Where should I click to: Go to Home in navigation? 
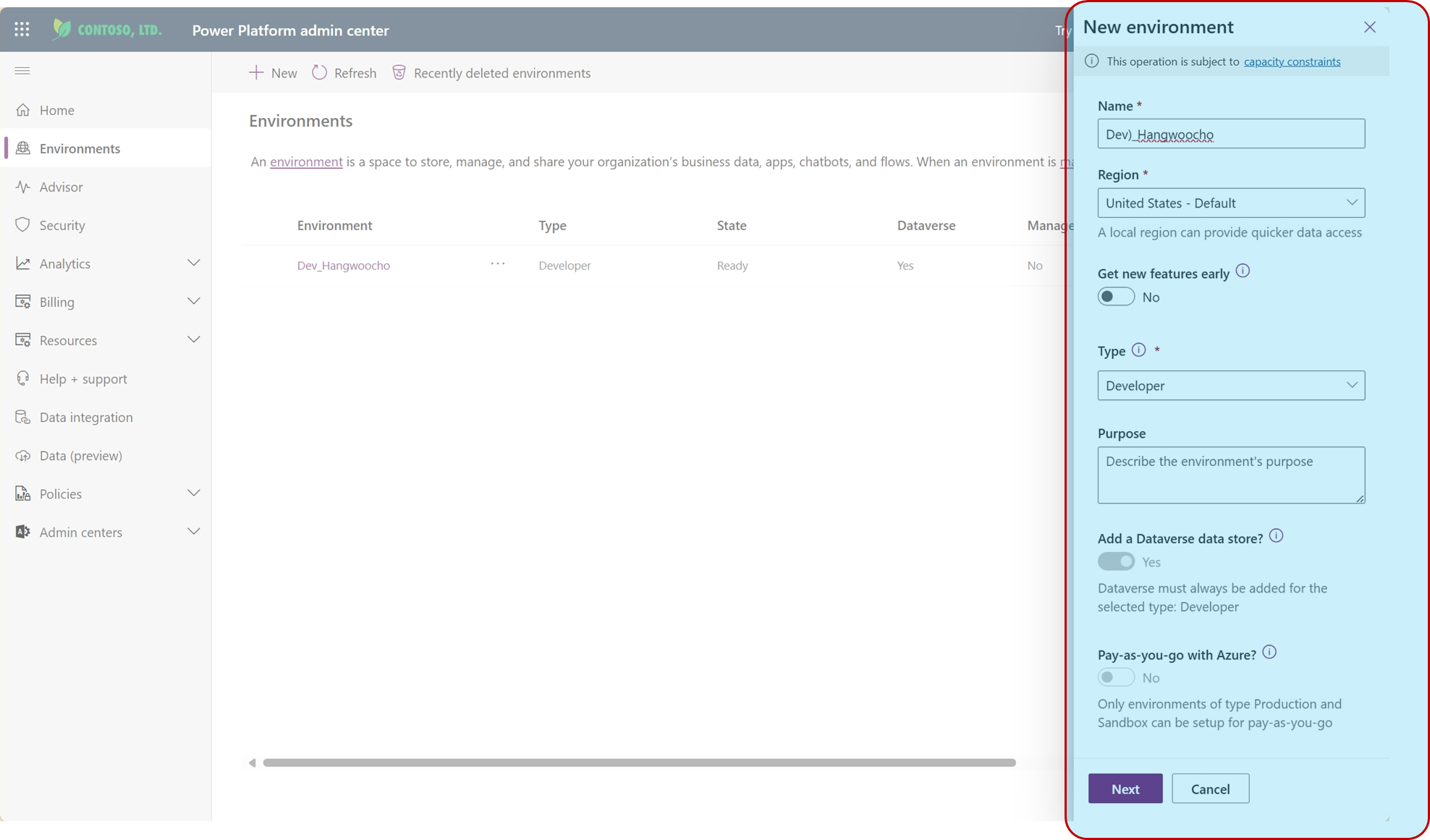click(x=107, y=110)
